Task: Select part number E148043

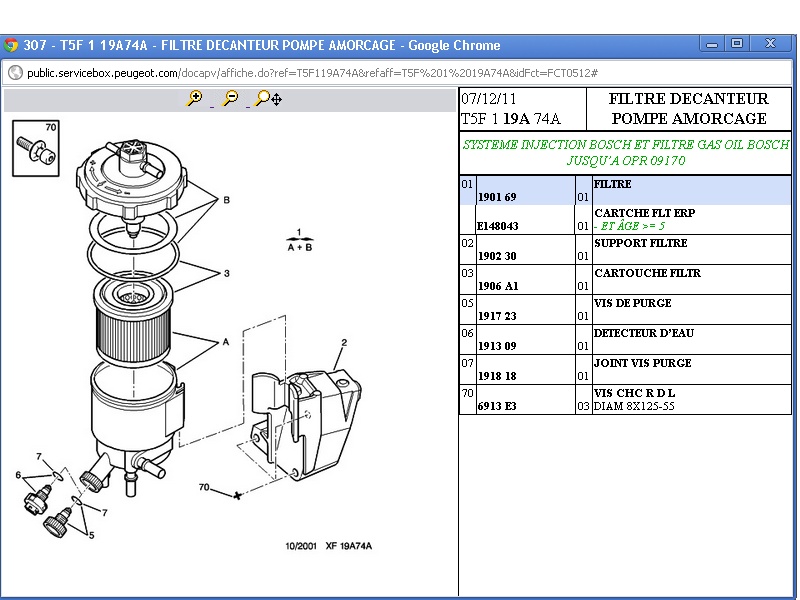Action: tap(497, 226)
